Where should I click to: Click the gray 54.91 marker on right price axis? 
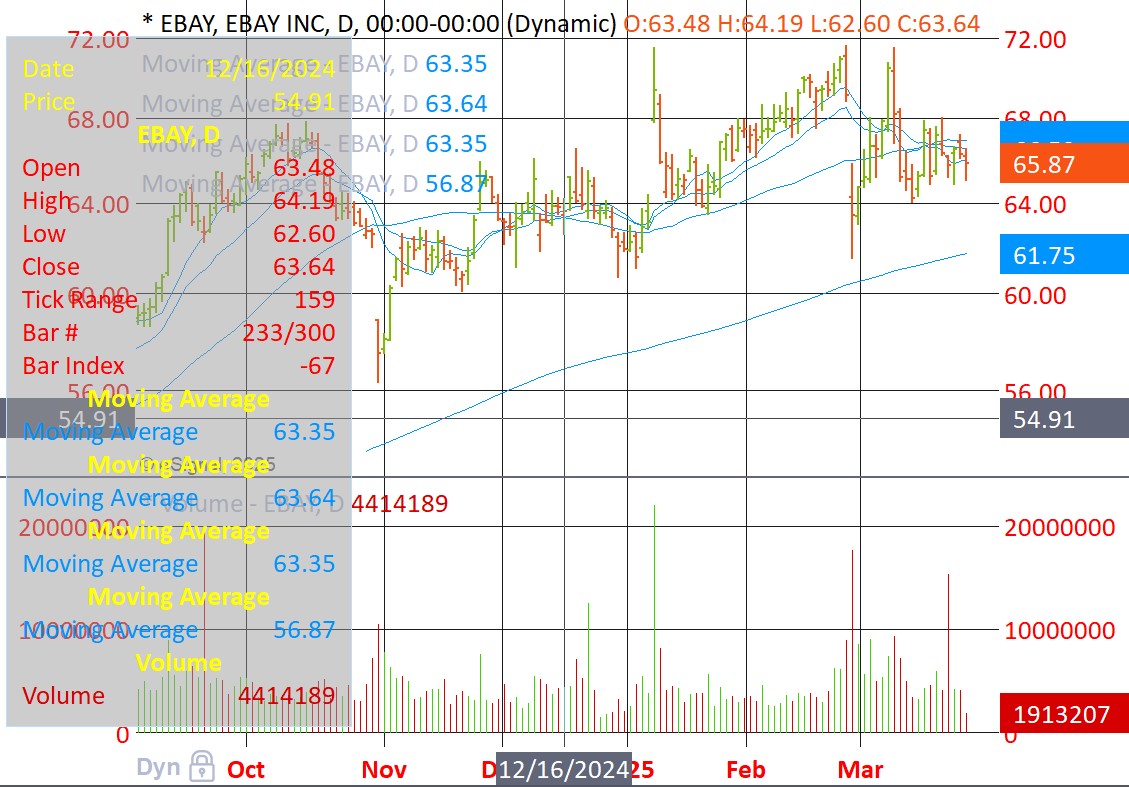(x=1064, y=418)
